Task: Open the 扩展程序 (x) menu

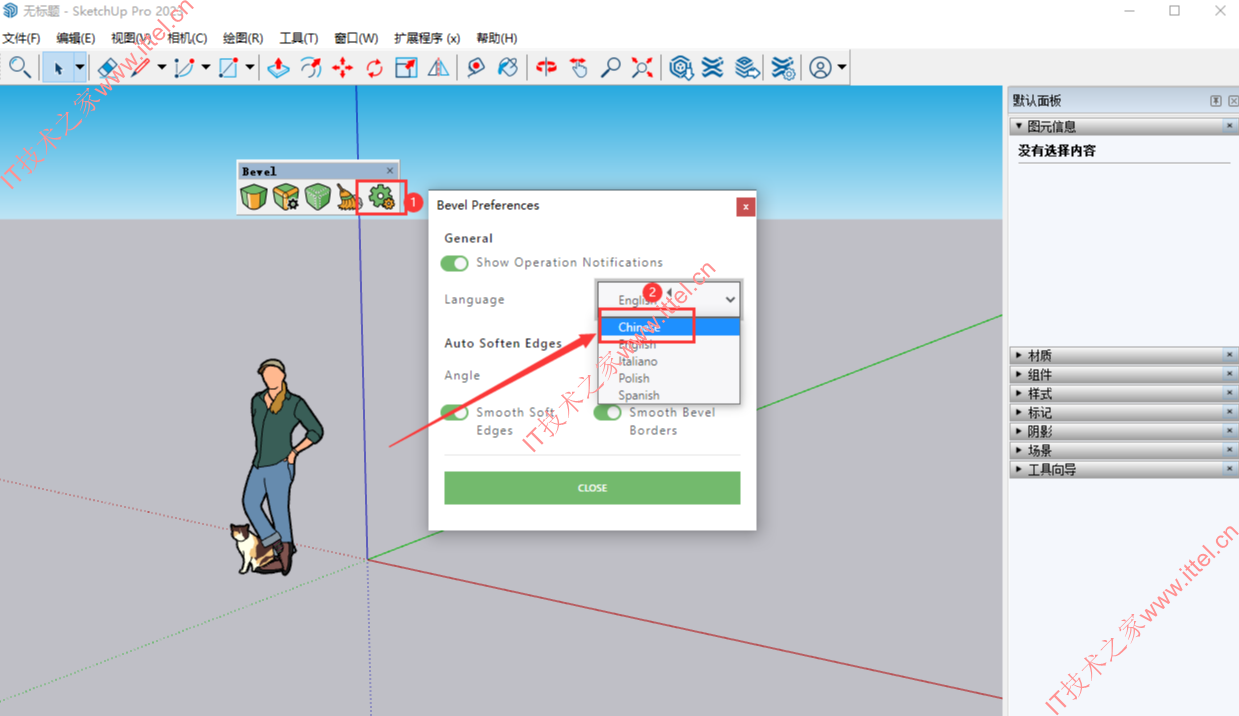Action: click(x=427, y=38)
